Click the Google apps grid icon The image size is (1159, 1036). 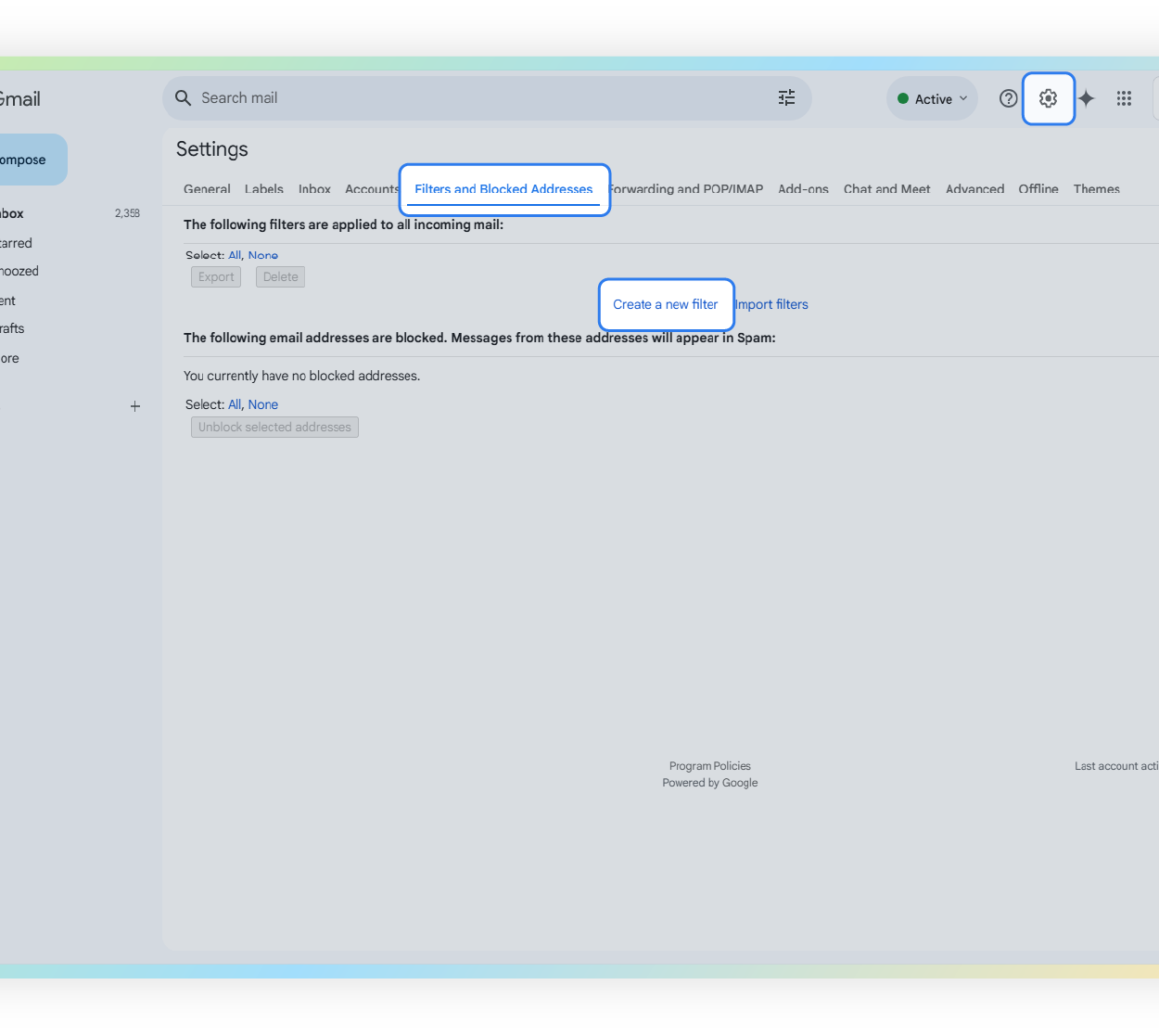(1124, 98)
